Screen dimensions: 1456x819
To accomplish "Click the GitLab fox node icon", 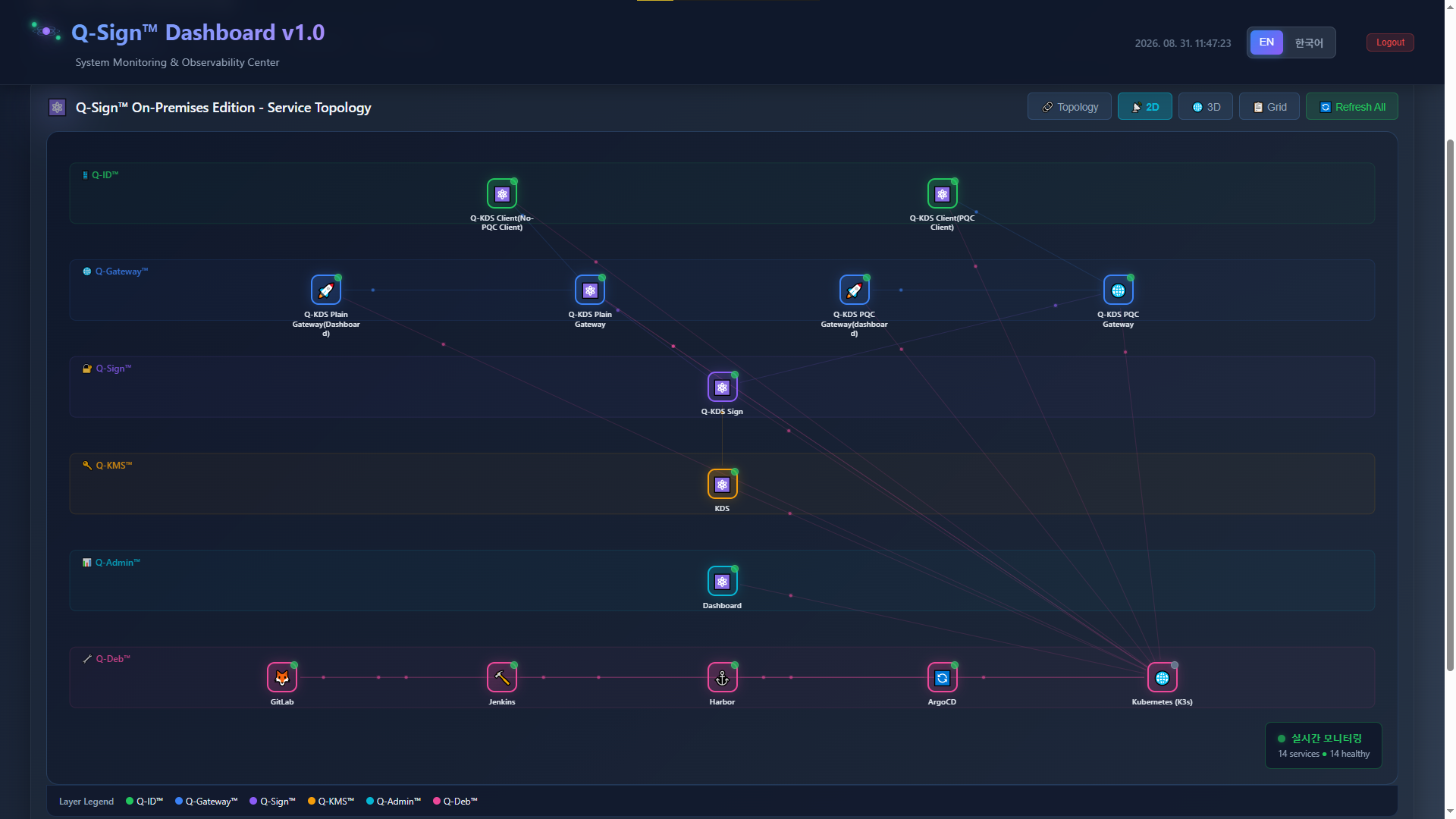I will (x=282, y=678).
